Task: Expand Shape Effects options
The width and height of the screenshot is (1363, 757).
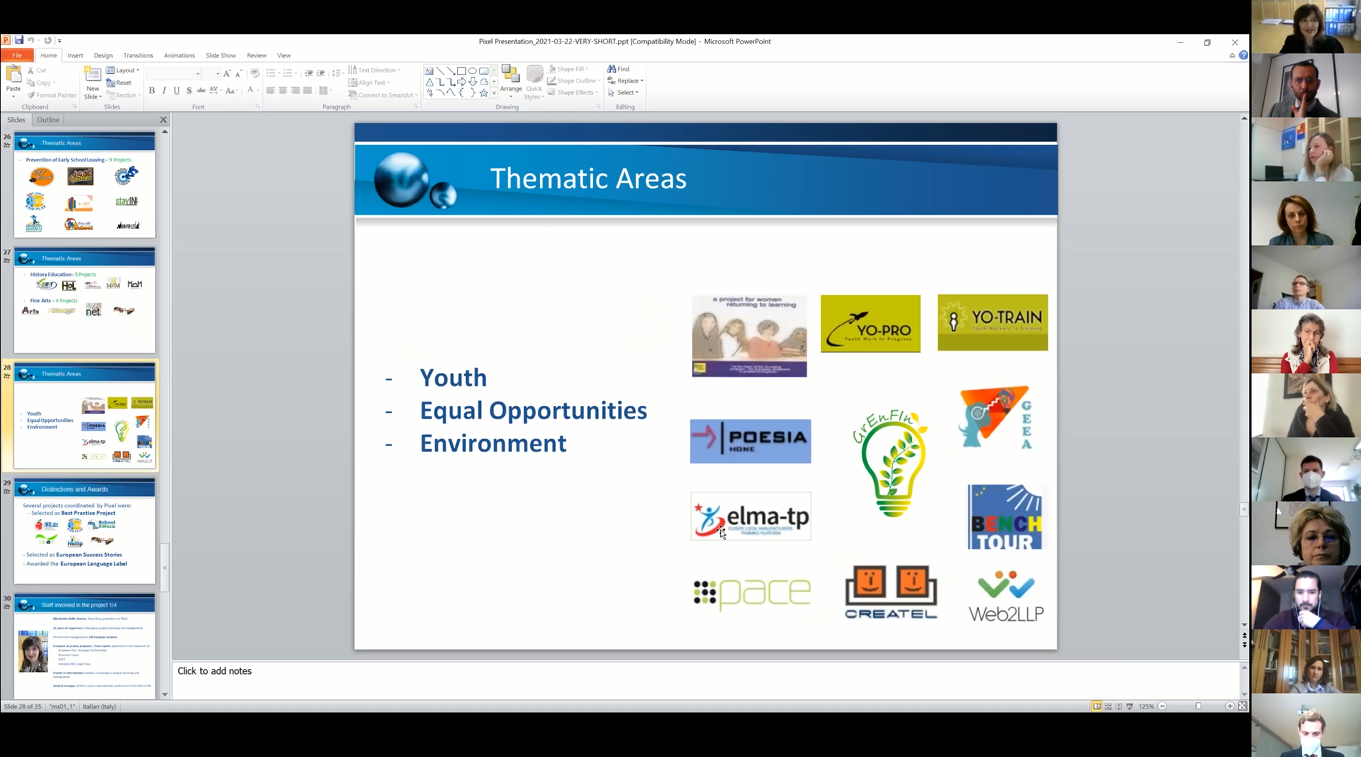Action: 573,93
